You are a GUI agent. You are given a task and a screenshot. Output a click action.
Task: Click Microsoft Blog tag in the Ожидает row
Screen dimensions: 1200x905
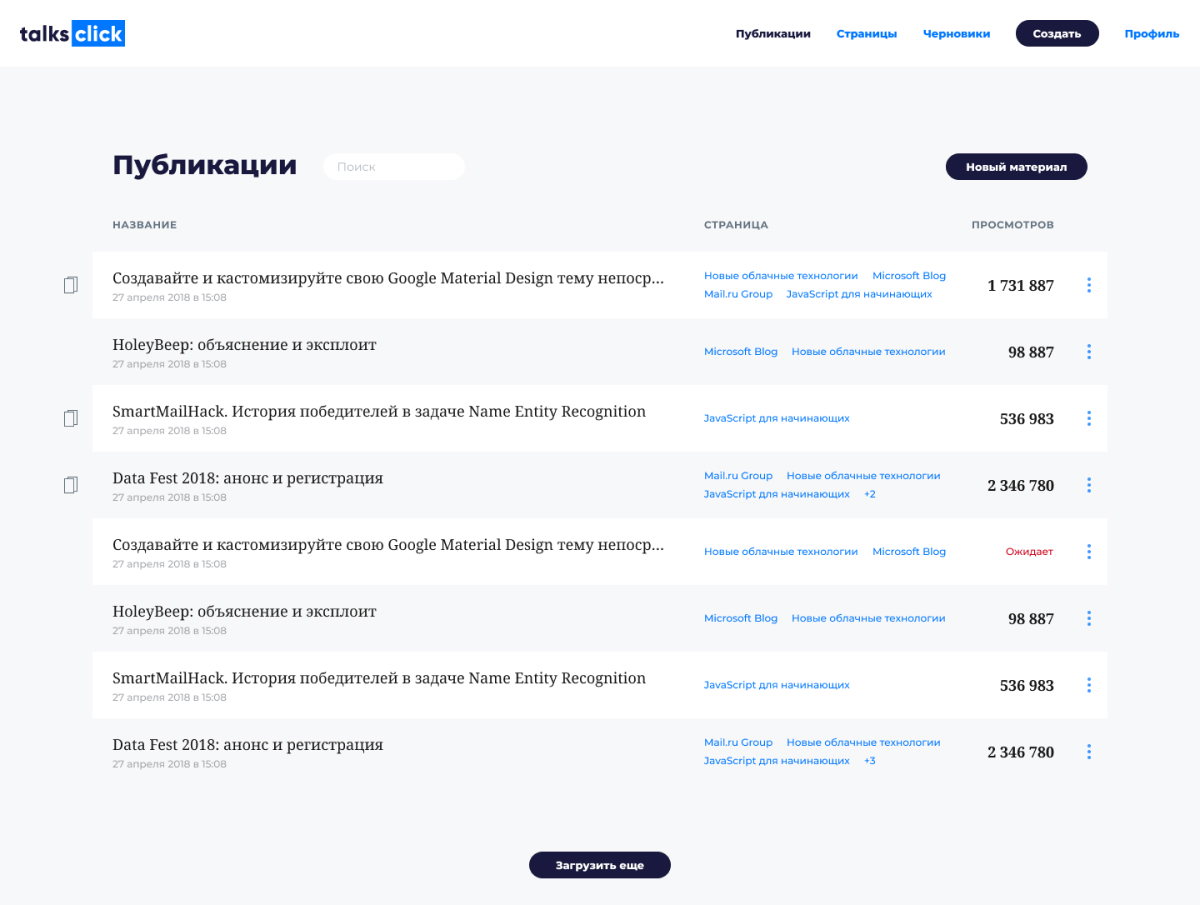[909, 552]
